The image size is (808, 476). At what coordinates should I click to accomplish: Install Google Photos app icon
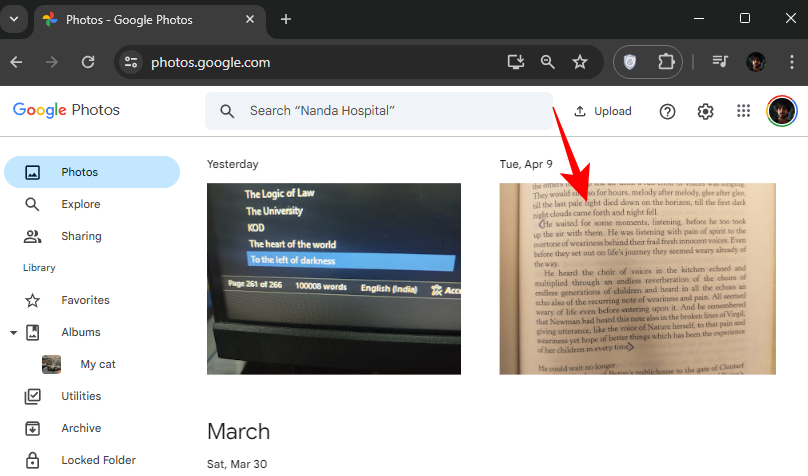click(516, 62)
